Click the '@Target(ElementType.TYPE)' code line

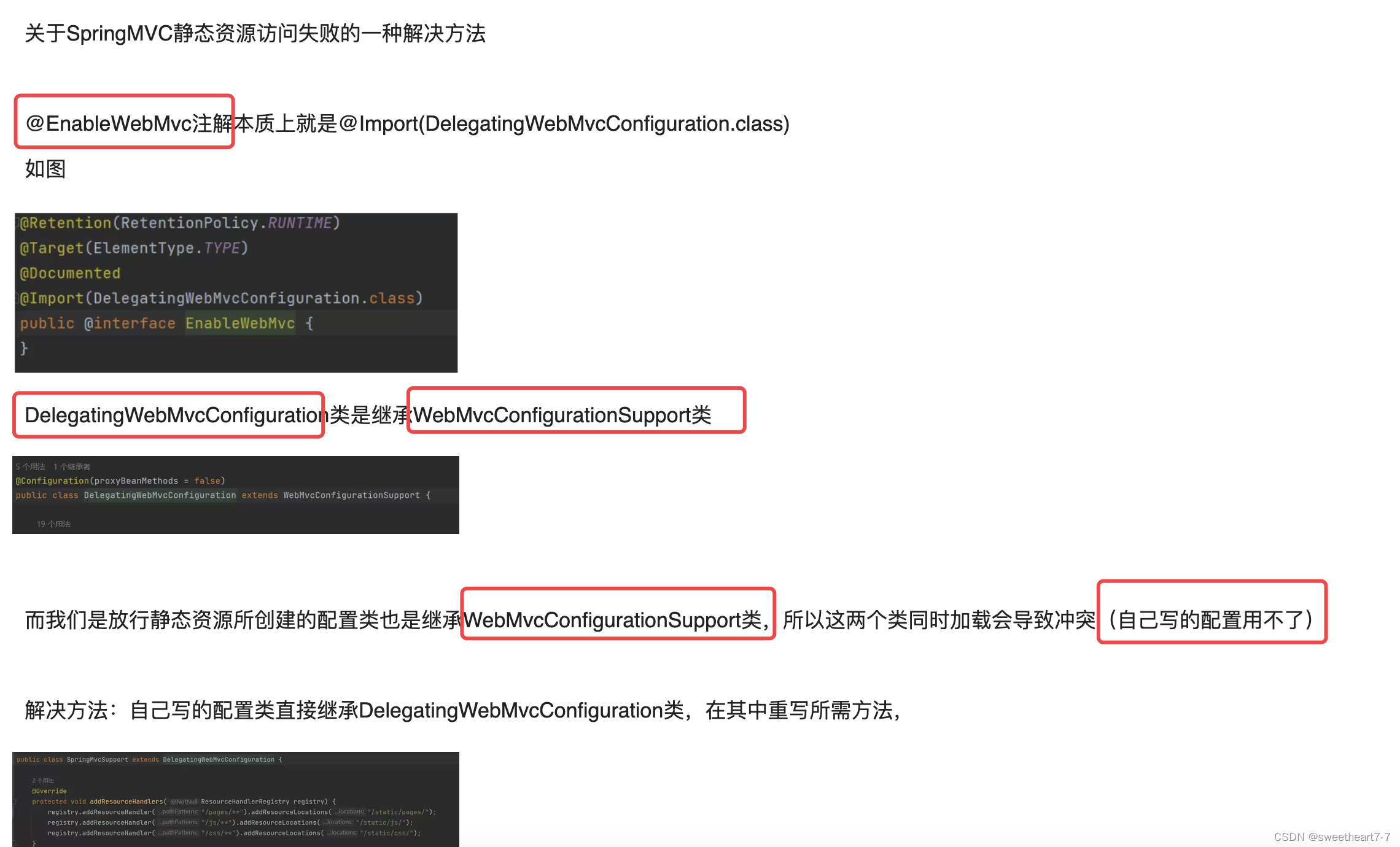(x=134, y=248)
